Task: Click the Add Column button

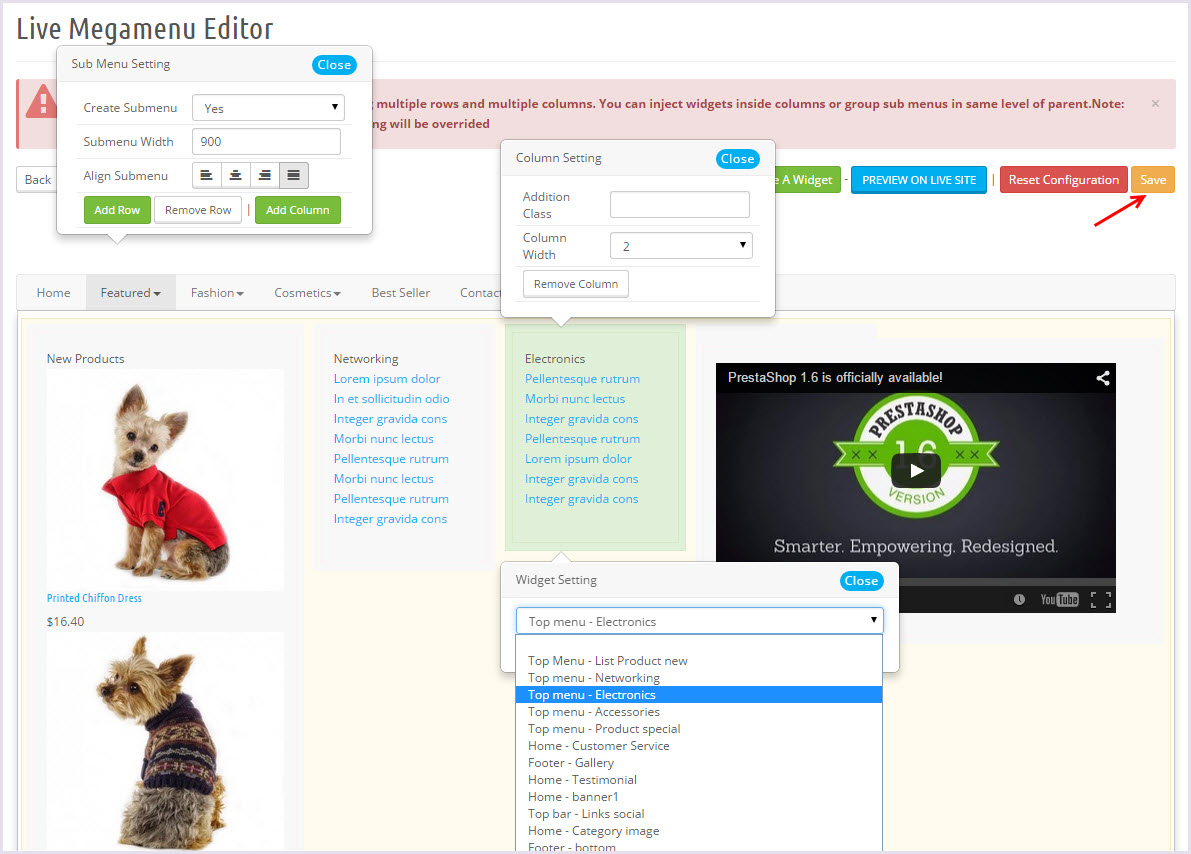Action: pos(297,210)
